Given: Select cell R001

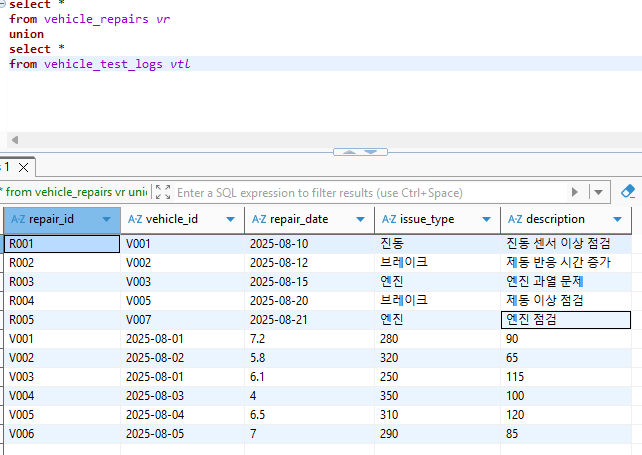Looking at the screenshot, I should (x=62, y=244).
